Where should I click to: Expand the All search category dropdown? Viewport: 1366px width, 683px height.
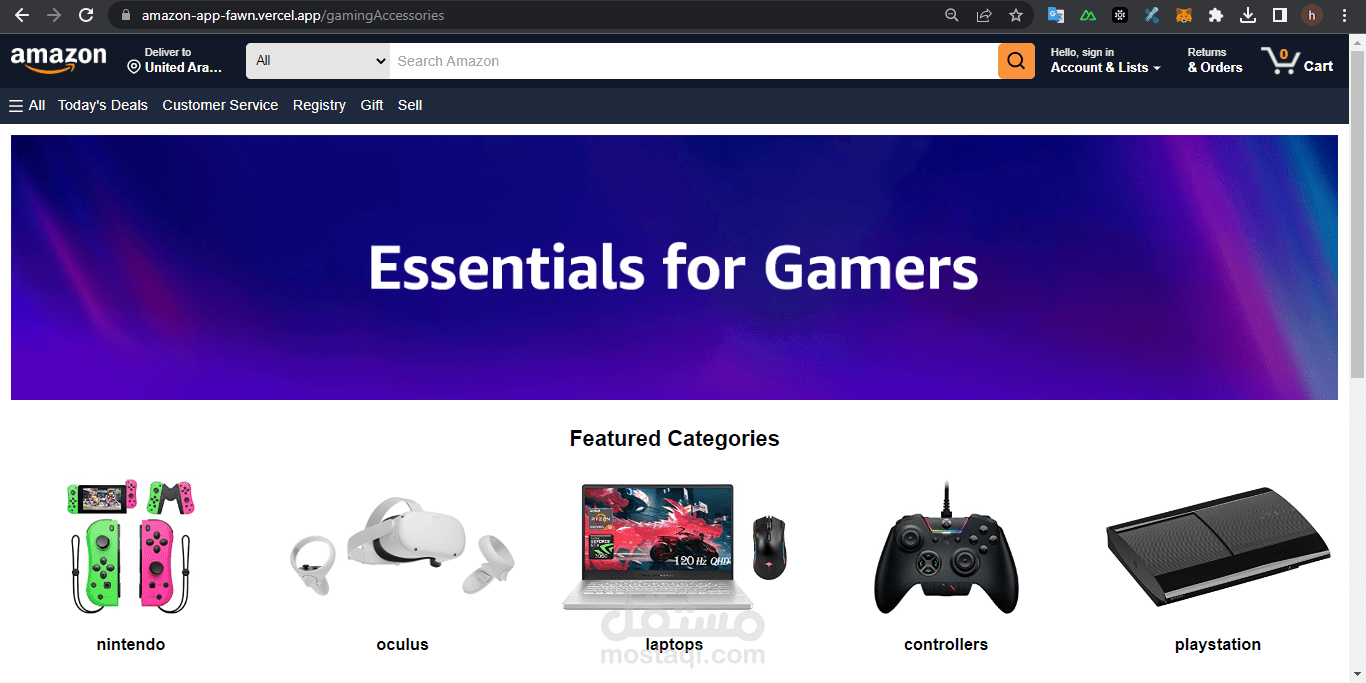tap(318, 61)
